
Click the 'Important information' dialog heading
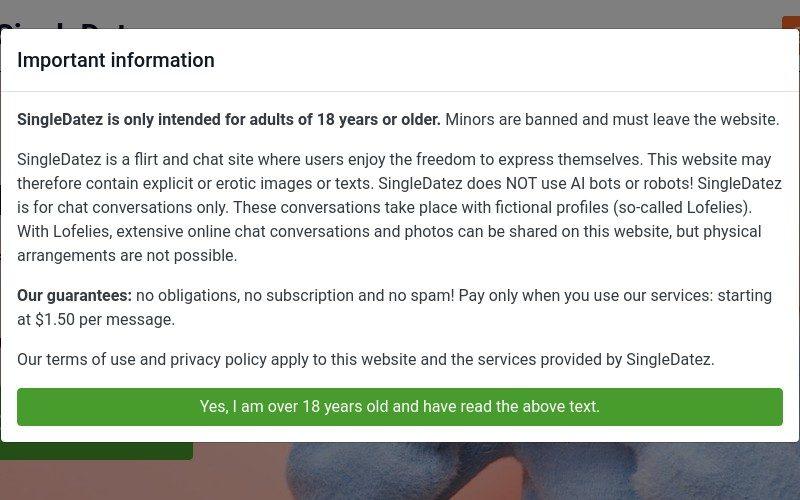pos(116,60)
